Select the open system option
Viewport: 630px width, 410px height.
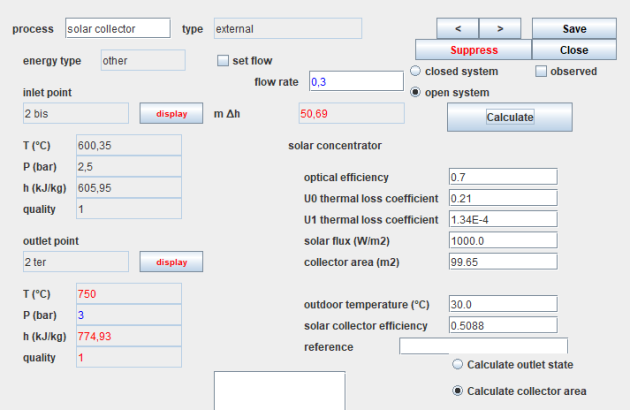(x=416, y=92)
